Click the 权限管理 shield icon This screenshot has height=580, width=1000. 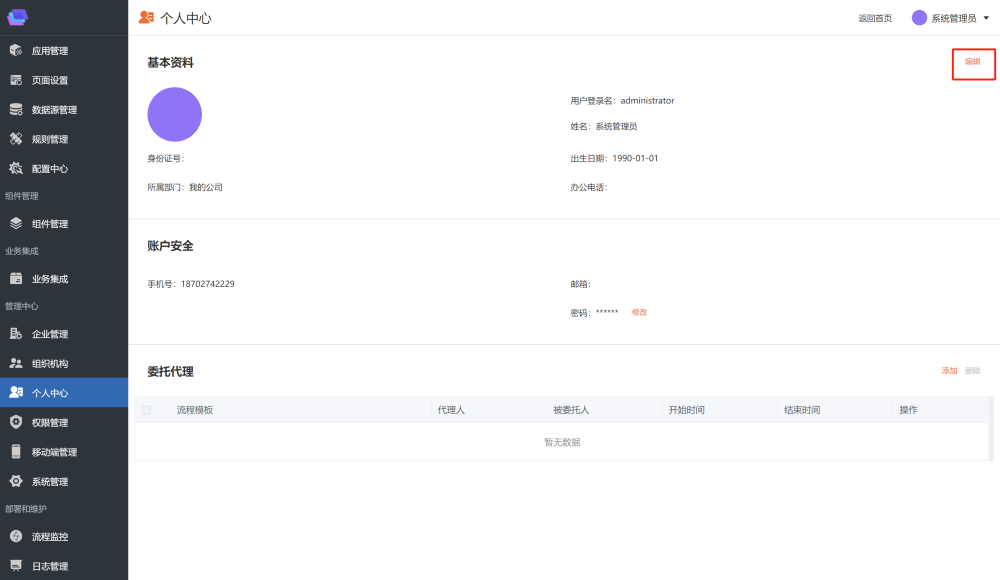tap(16, 423)
